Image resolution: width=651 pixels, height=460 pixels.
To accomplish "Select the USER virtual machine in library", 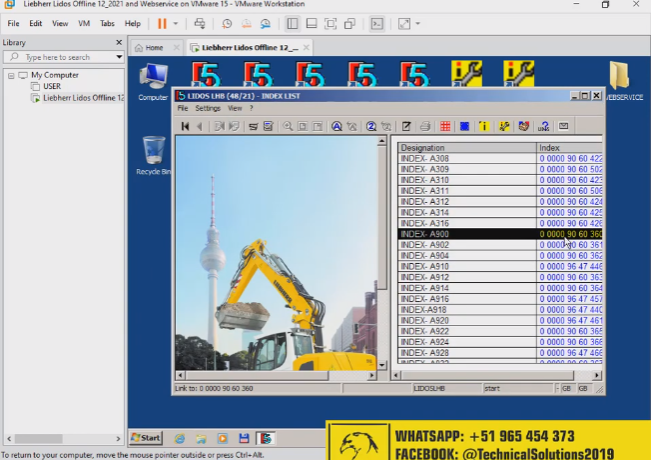I will [52, 86].
